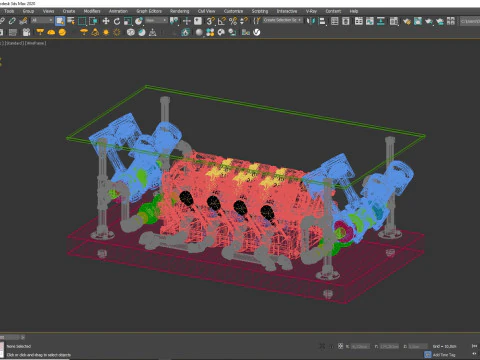Activate the Select and Manipulate tool
Image resolution: width=480 pixels, height=360 pixels.
[x=186, y=21]
